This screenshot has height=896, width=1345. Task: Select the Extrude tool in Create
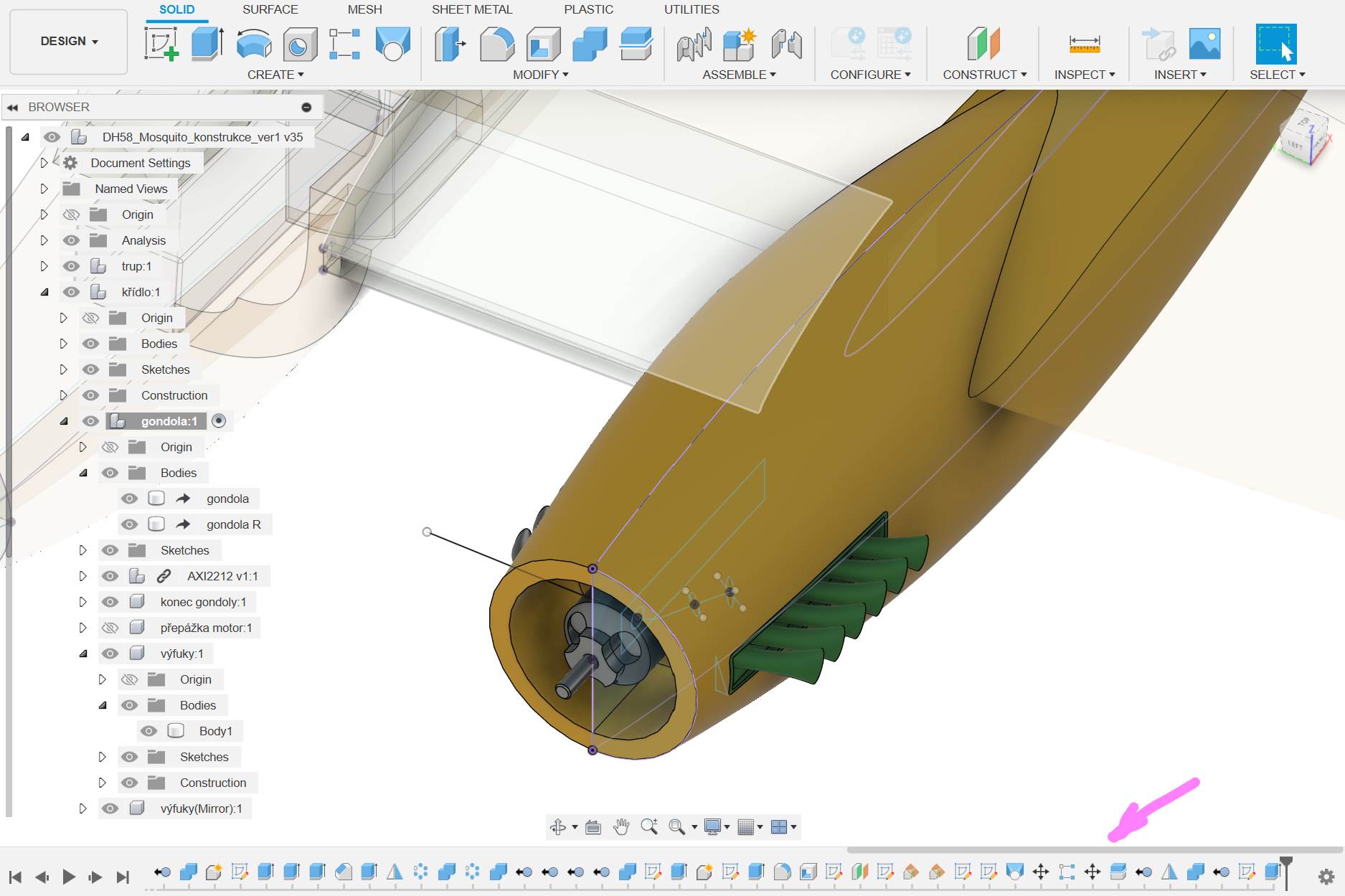[x=207, y=44]
